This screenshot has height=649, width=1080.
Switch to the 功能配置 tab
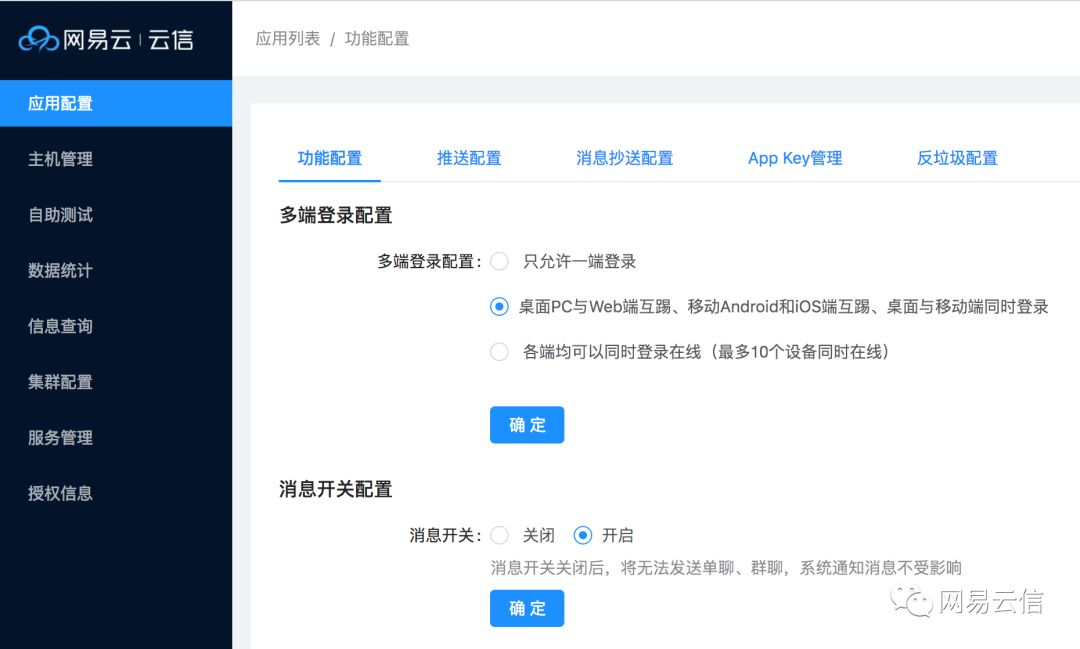(x=329, y=158)
